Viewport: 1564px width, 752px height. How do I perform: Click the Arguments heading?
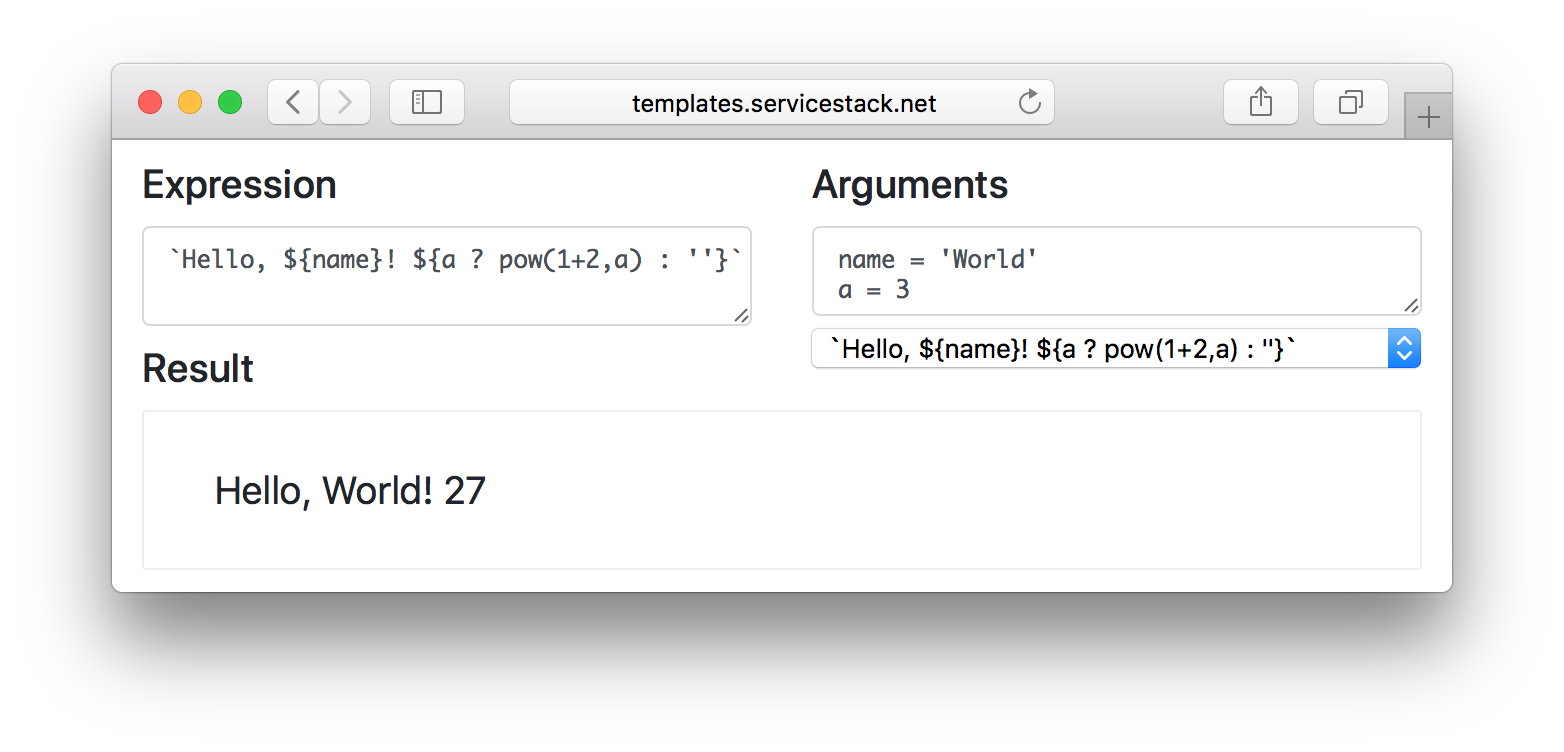pos(910,185)
